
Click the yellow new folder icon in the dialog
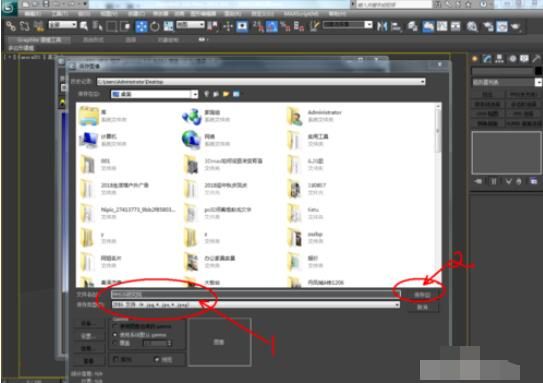coord(226,94)
